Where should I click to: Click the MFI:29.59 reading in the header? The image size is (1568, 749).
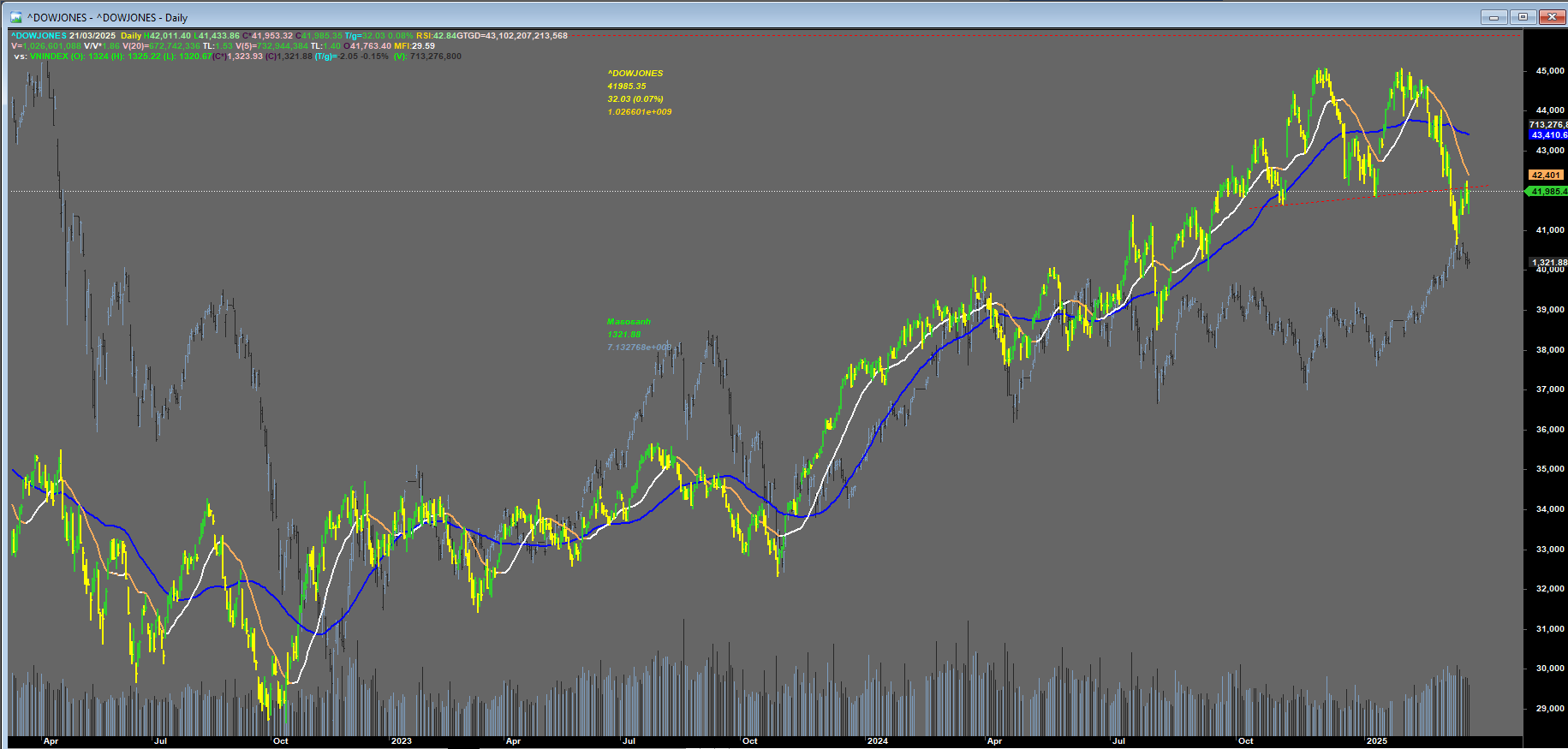(x=414, y=46)
